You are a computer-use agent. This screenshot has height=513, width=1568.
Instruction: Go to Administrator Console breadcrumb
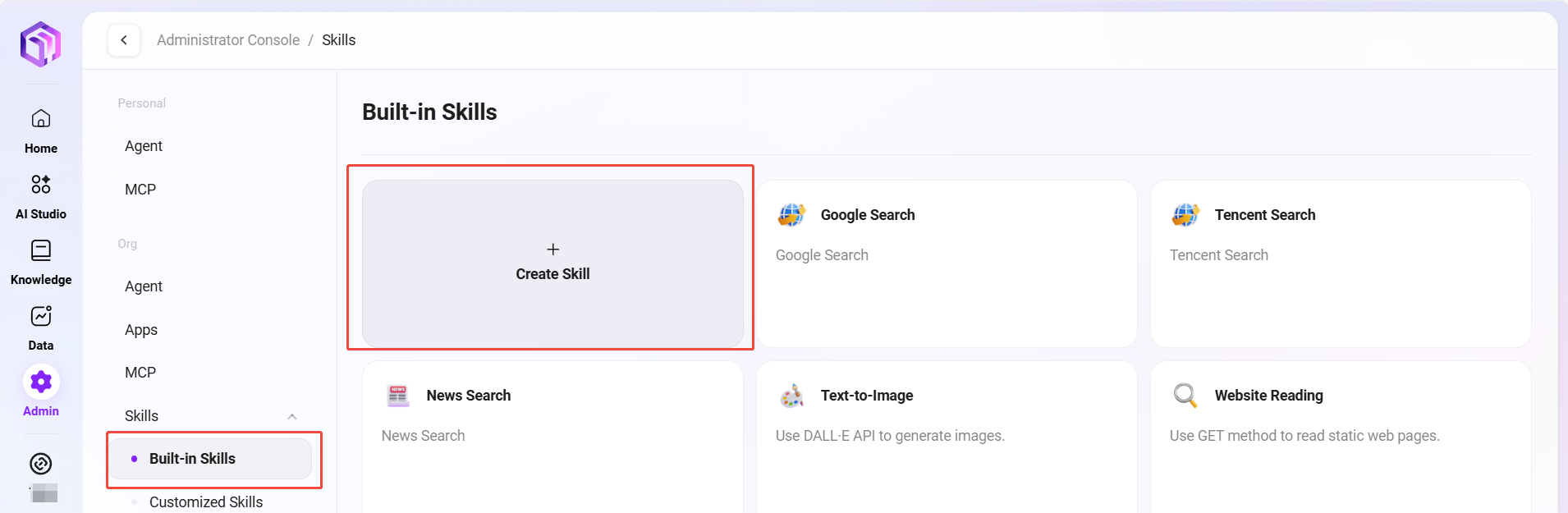228,40
